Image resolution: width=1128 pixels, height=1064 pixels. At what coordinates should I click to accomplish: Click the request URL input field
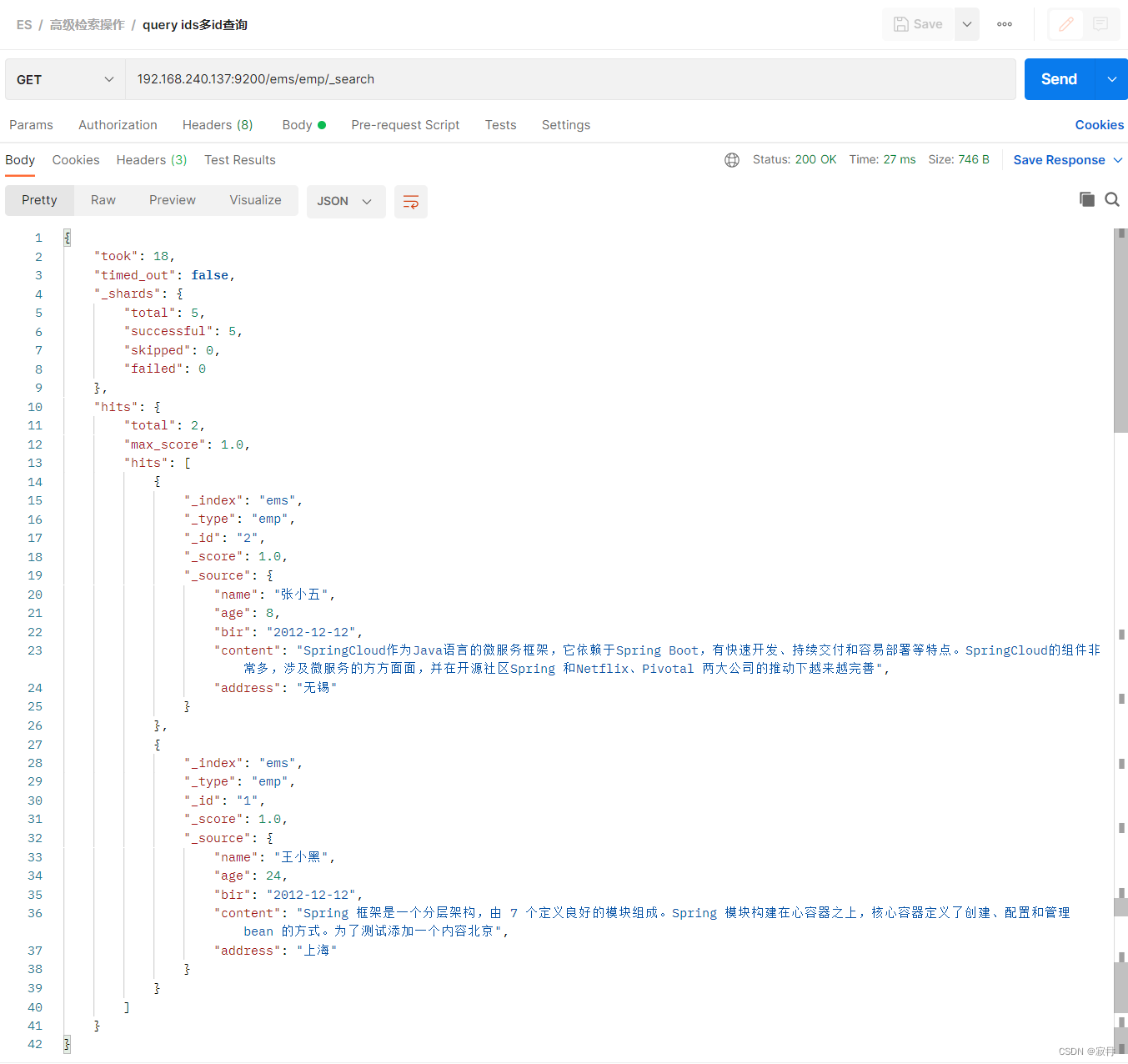coord(570,79)
